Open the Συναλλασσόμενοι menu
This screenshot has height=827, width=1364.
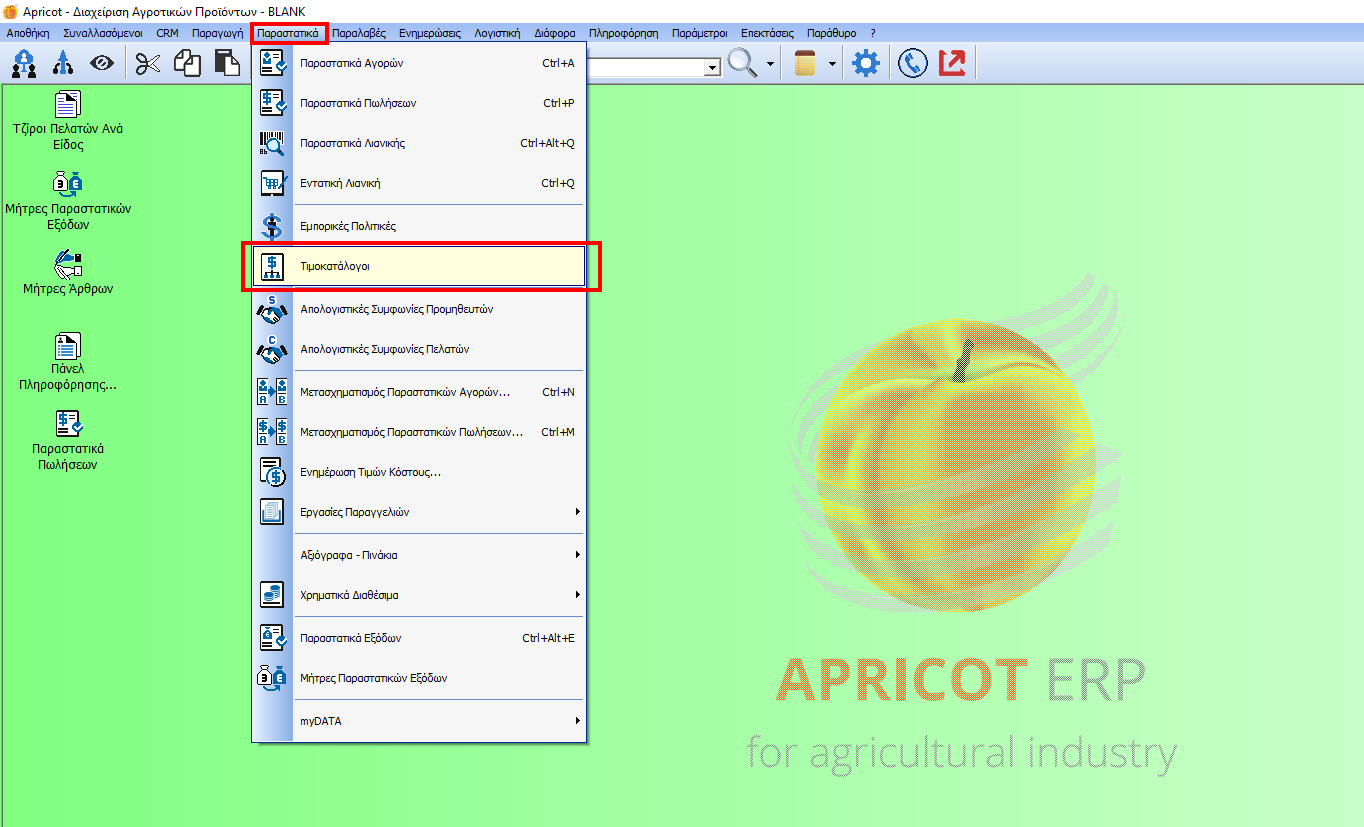103,33
